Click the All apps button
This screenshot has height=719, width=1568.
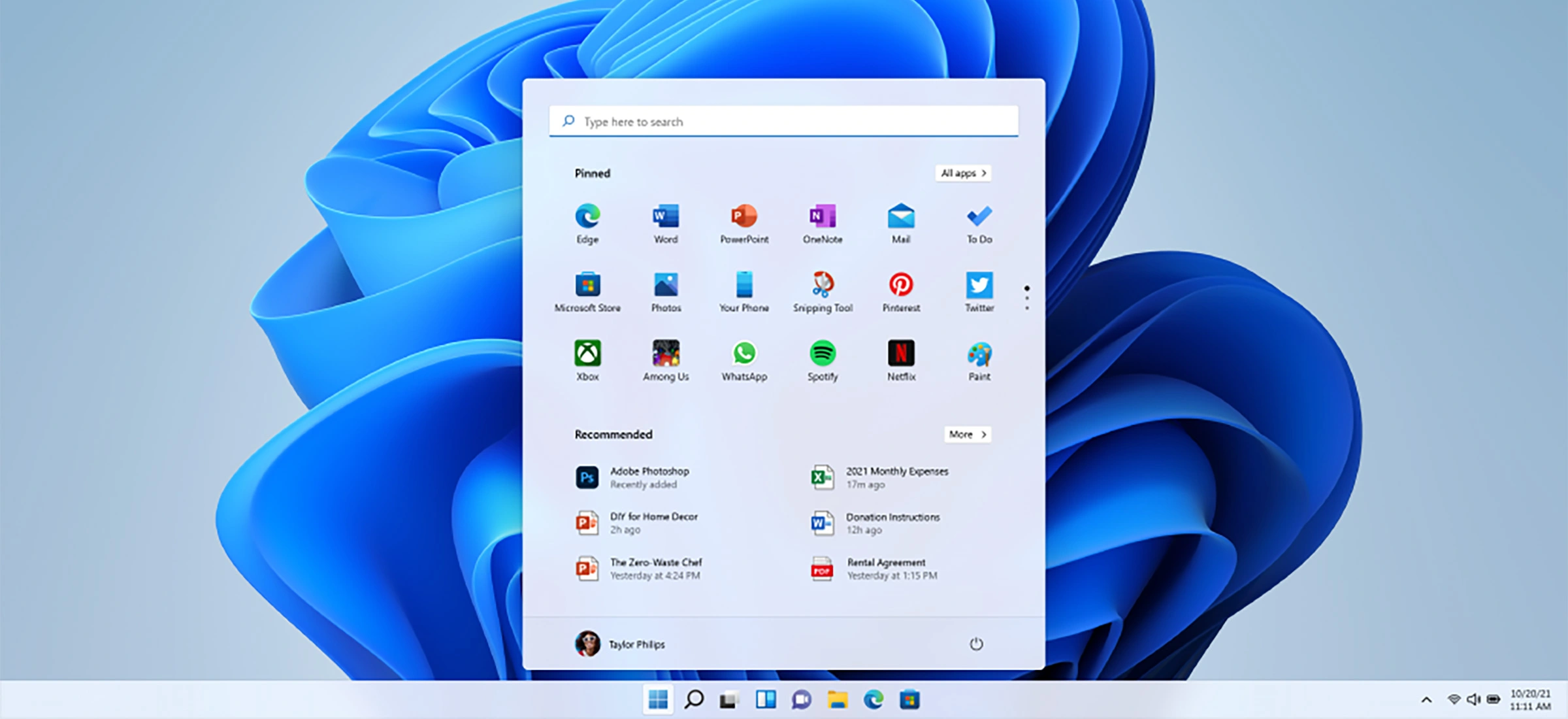pos(964,173)
